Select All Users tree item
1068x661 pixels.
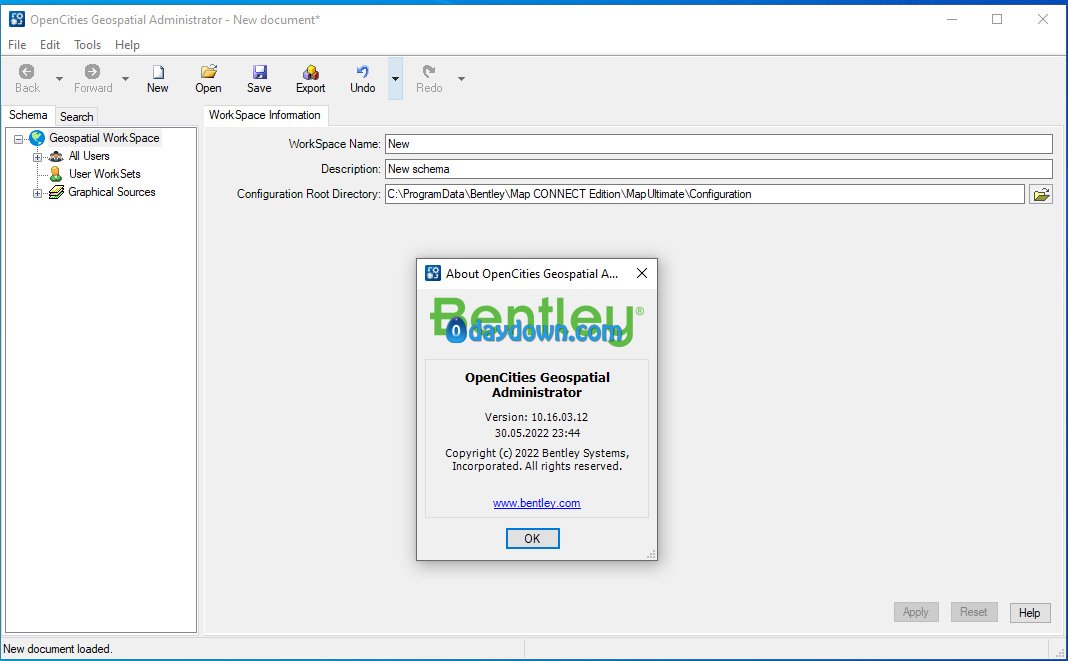[89, 156]
